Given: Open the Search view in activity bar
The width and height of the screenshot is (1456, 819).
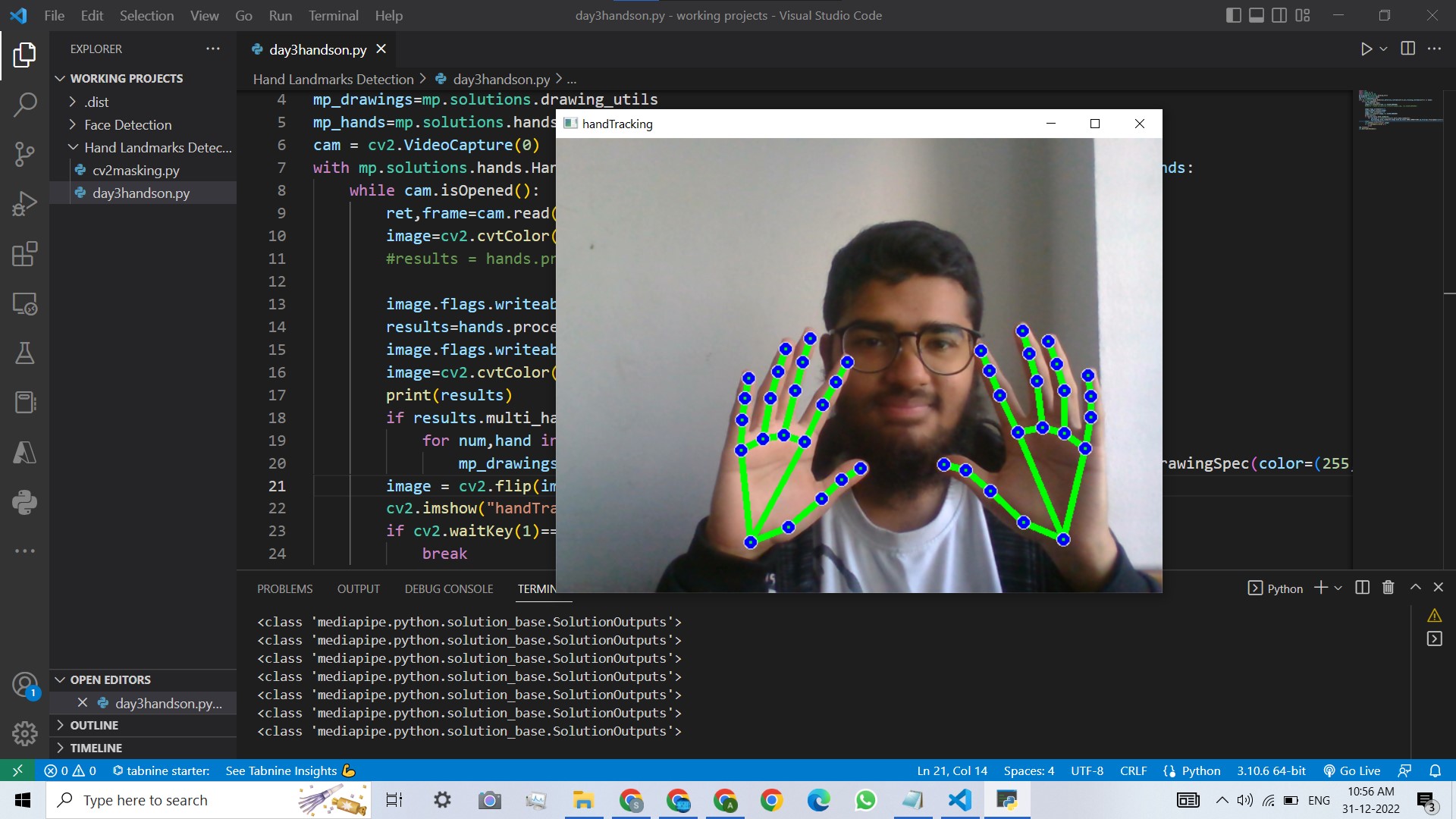Looking at the screenshot, I should click(24, 105).
